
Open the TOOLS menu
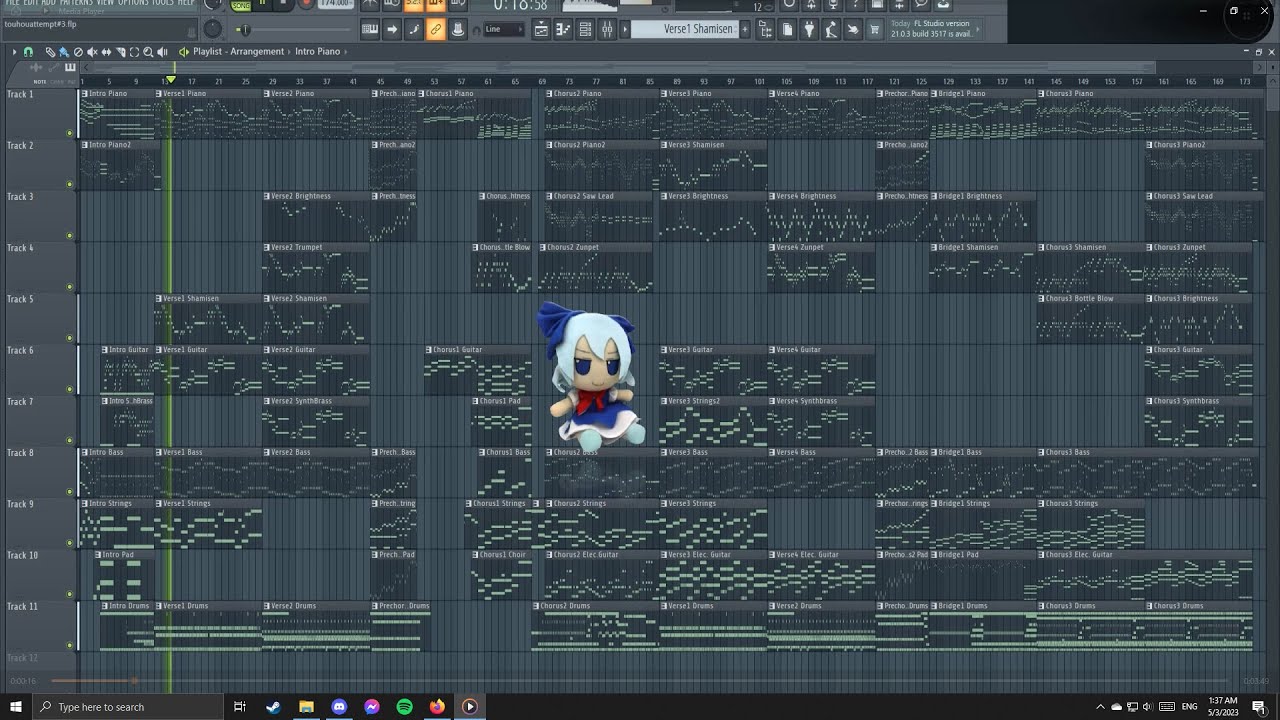(162, 3)
